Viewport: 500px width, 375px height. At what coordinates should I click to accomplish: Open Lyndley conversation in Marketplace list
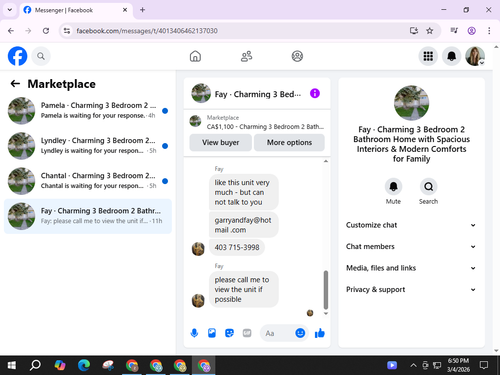point(88,146)
